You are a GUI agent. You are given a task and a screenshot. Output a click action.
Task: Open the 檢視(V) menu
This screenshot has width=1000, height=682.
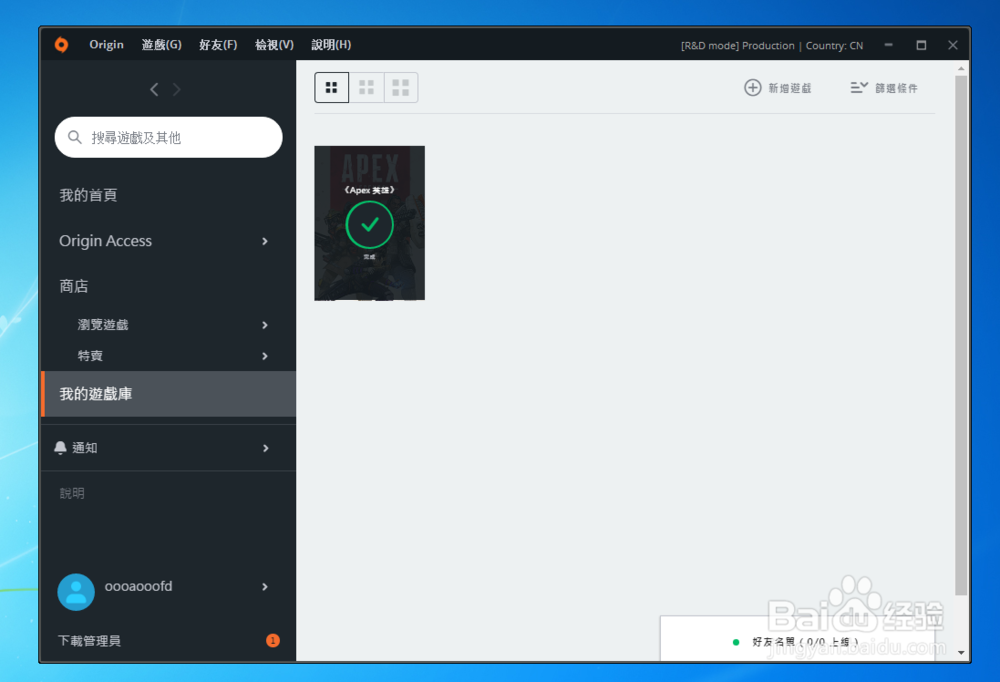274,45
